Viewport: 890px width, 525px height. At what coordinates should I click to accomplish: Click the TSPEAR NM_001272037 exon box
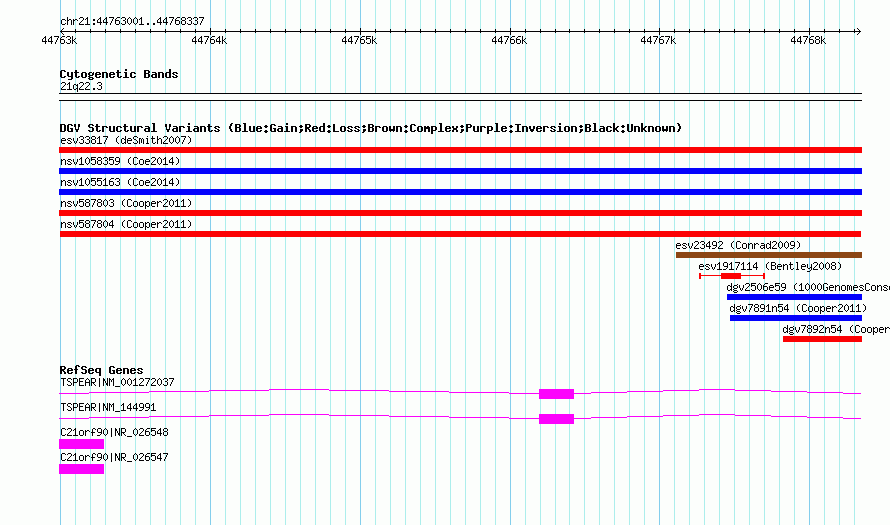[556, 394]
